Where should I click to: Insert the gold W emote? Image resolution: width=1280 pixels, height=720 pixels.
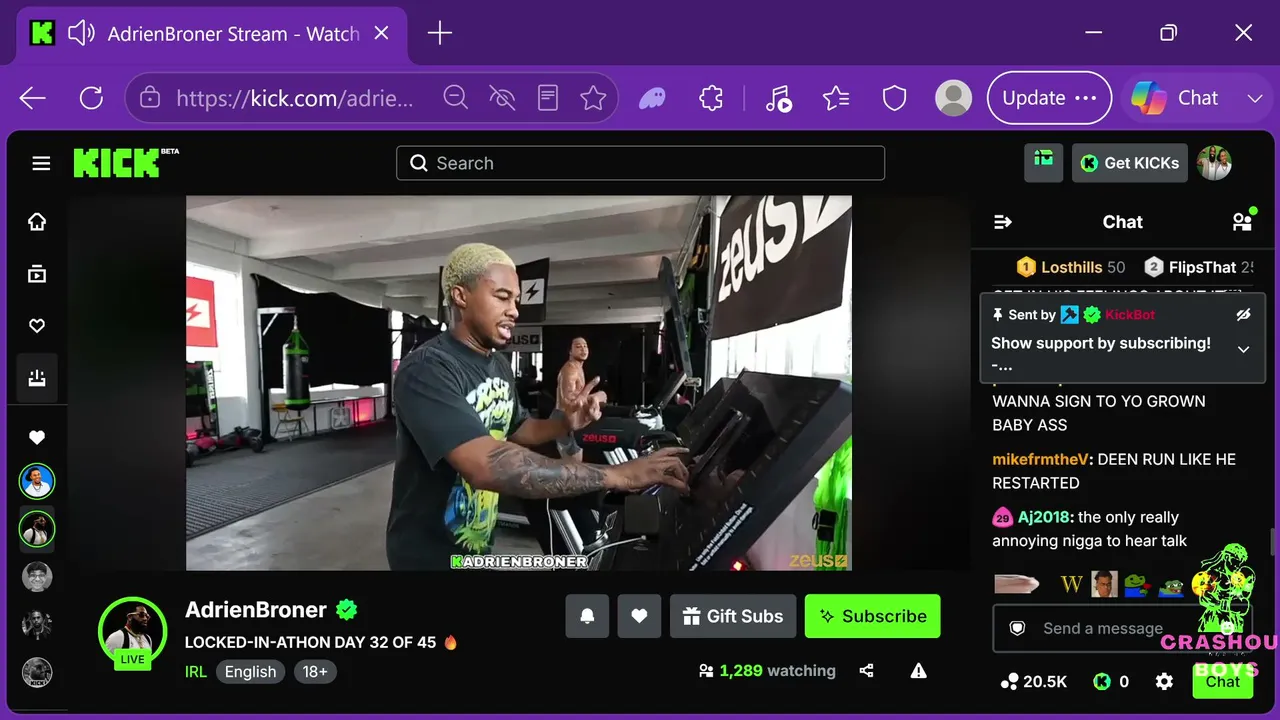(x=1072, y=584)
